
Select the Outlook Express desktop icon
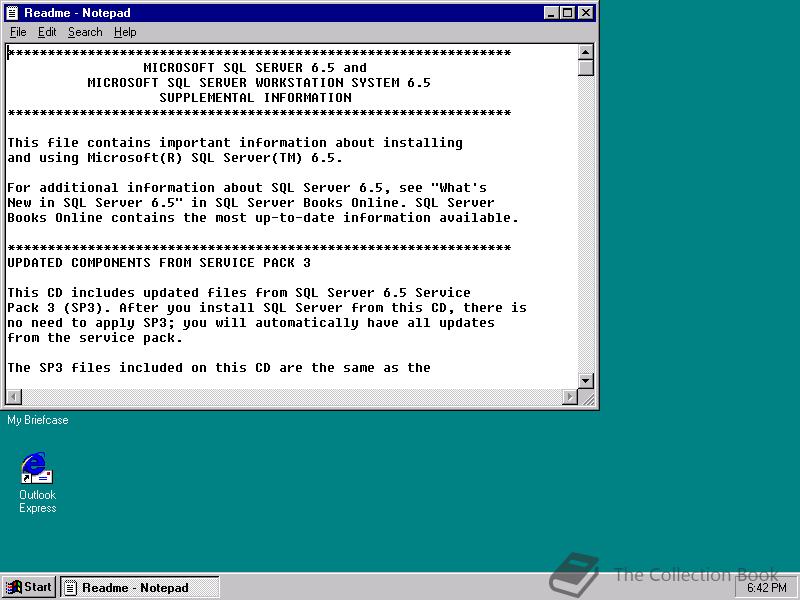point(36,468)
